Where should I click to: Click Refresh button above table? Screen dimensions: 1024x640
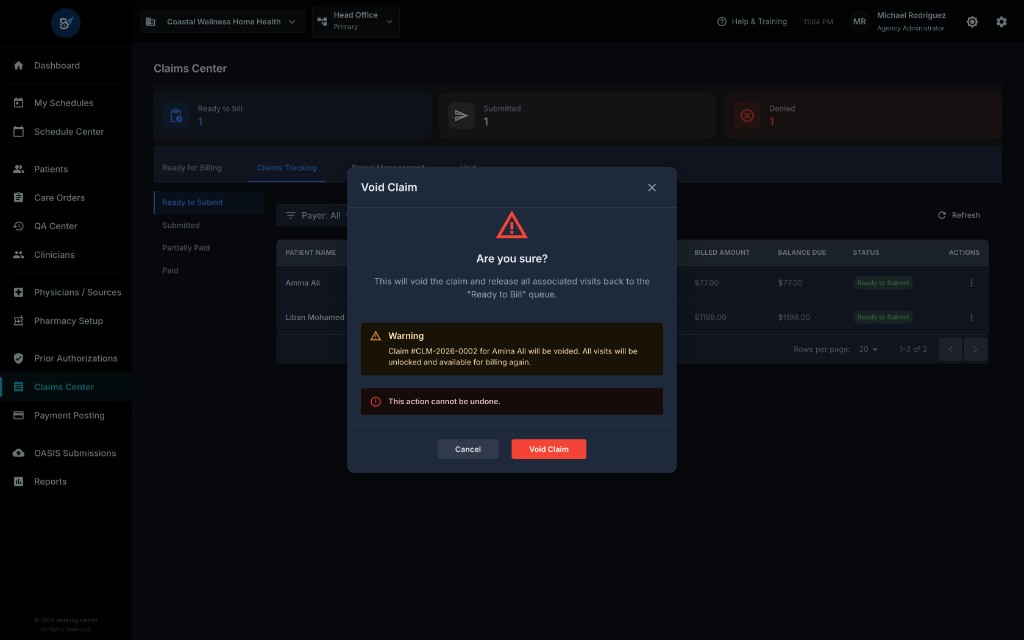point(959,216)
